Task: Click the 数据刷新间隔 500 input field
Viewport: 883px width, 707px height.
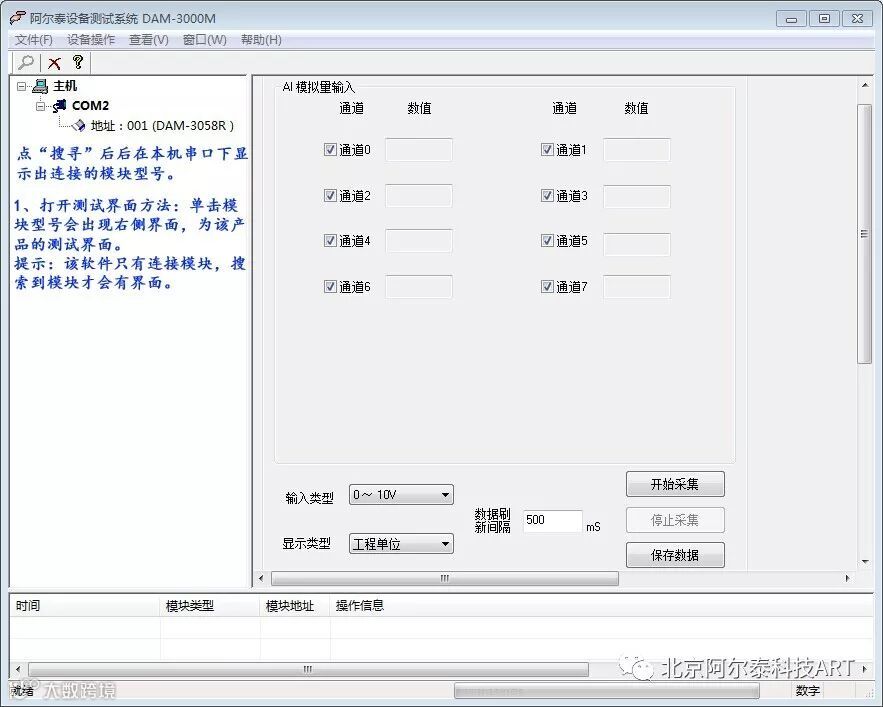Action: 552,521
